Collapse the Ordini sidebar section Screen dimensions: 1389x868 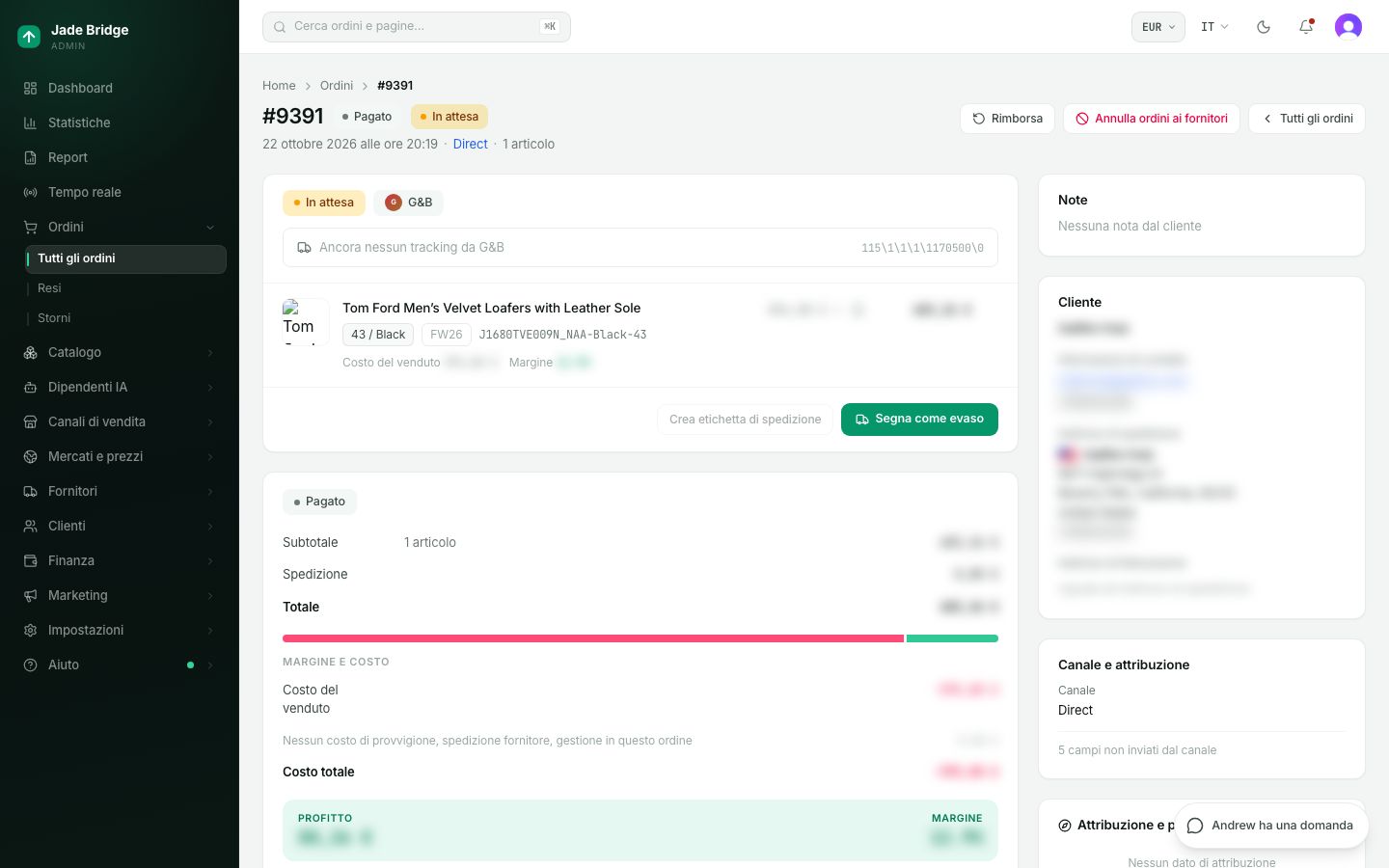click(120, 227)
